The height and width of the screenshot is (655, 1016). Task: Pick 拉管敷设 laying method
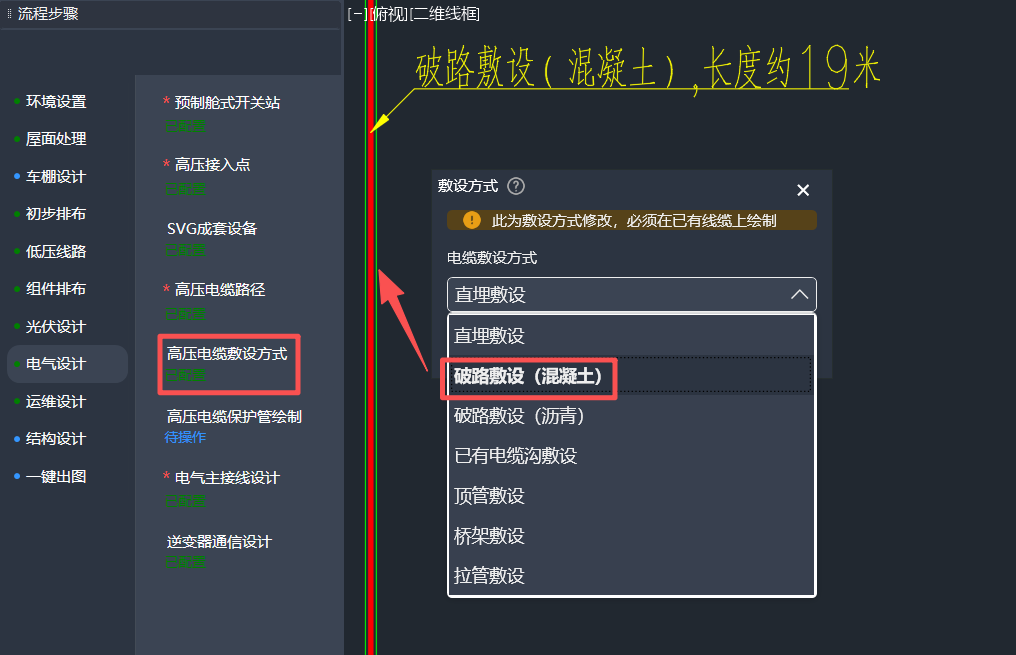tap(489, 576)
